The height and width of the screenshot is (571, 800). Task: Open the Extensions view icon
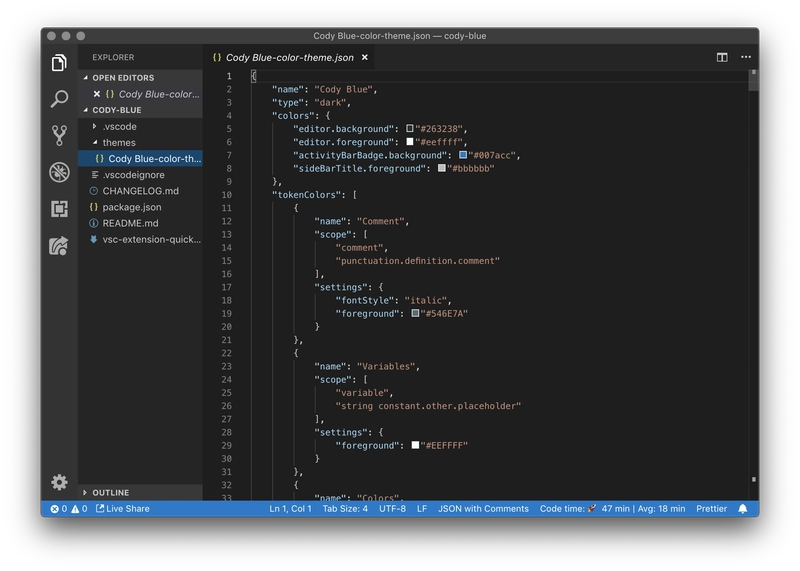(59, 209)
